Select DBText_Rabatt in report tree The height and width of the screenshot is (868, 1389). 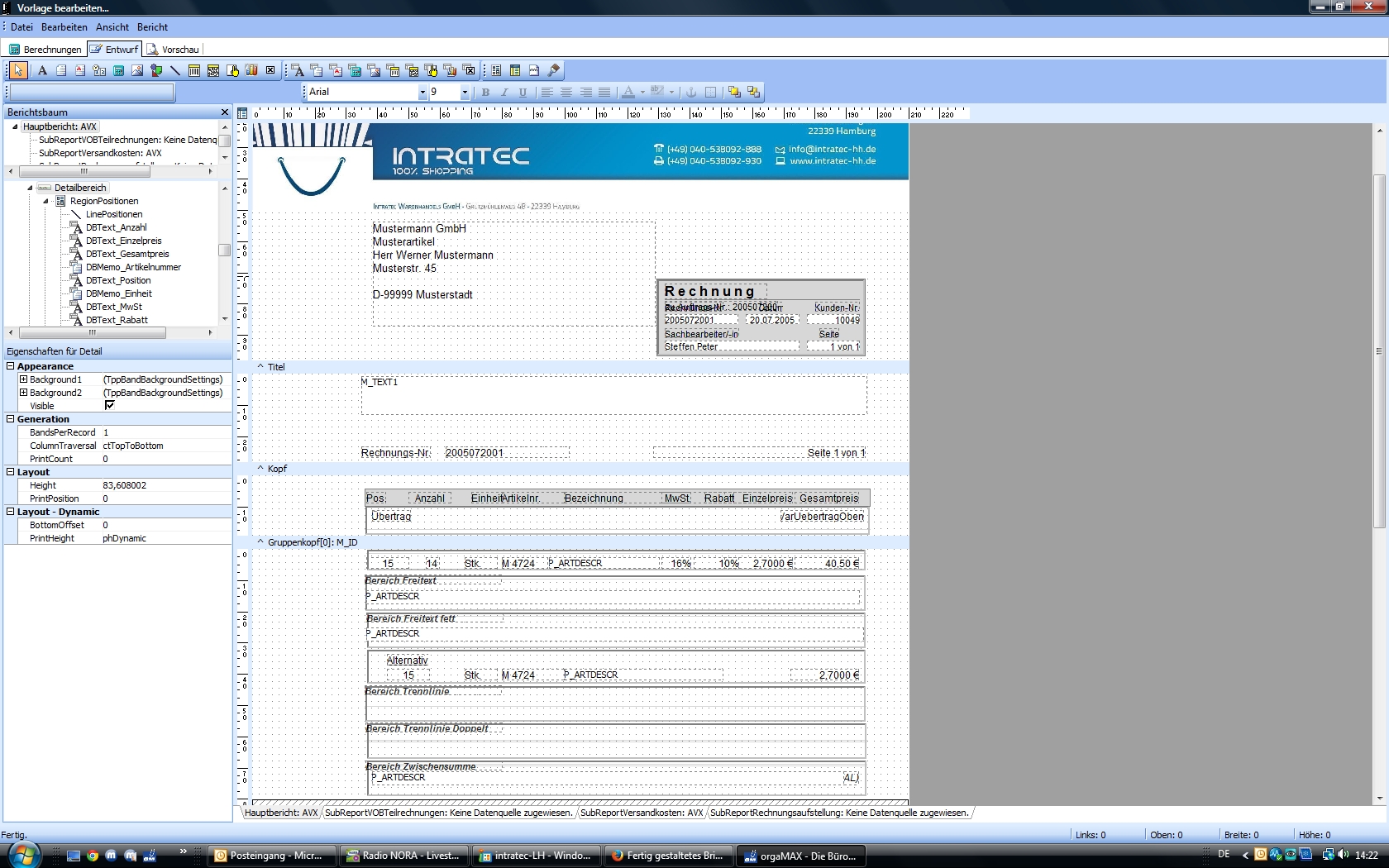click(x=117, y=320)
